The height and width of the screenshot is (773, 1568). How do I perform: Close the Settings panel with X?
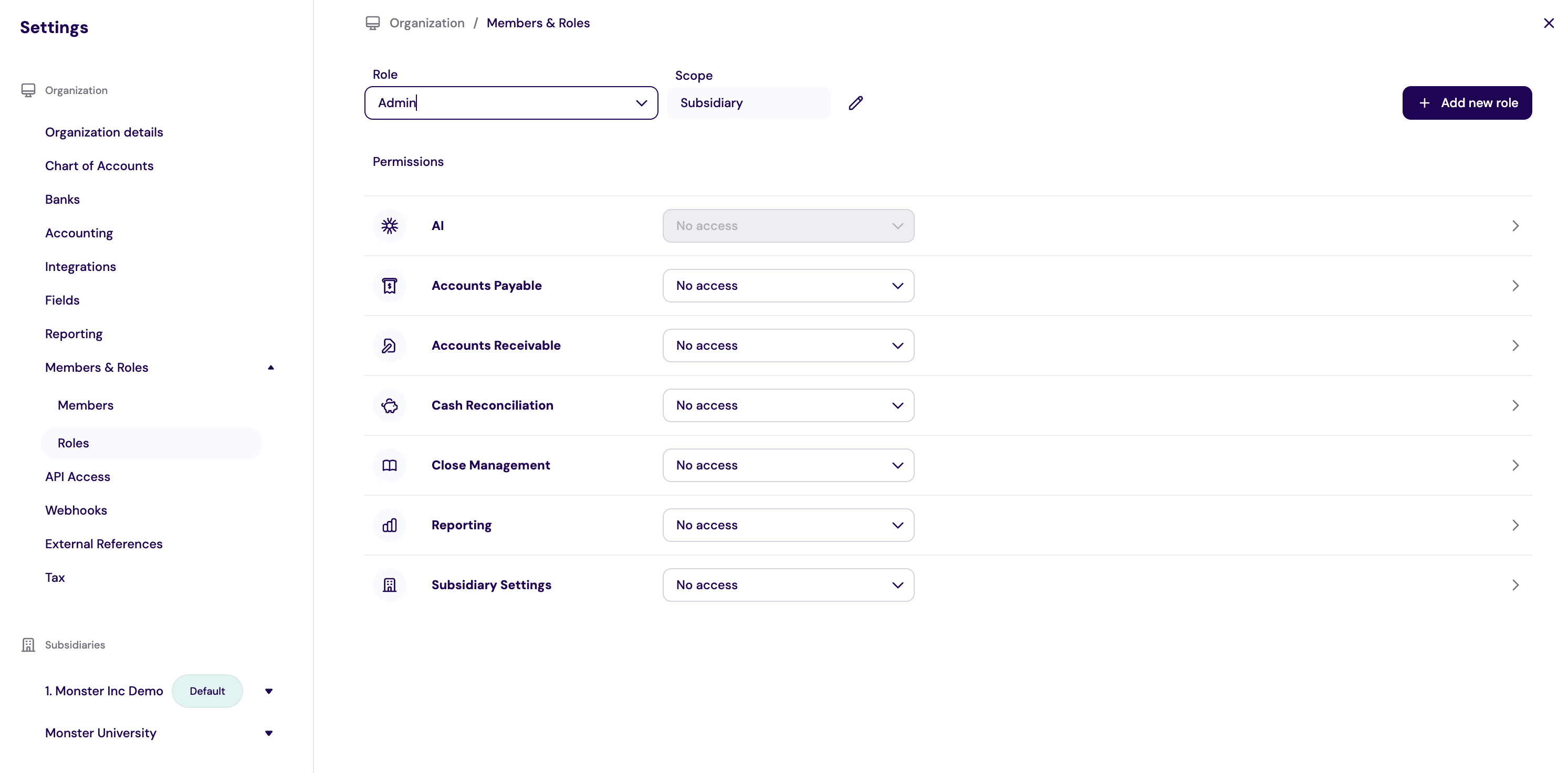(x=1548, y=23)
